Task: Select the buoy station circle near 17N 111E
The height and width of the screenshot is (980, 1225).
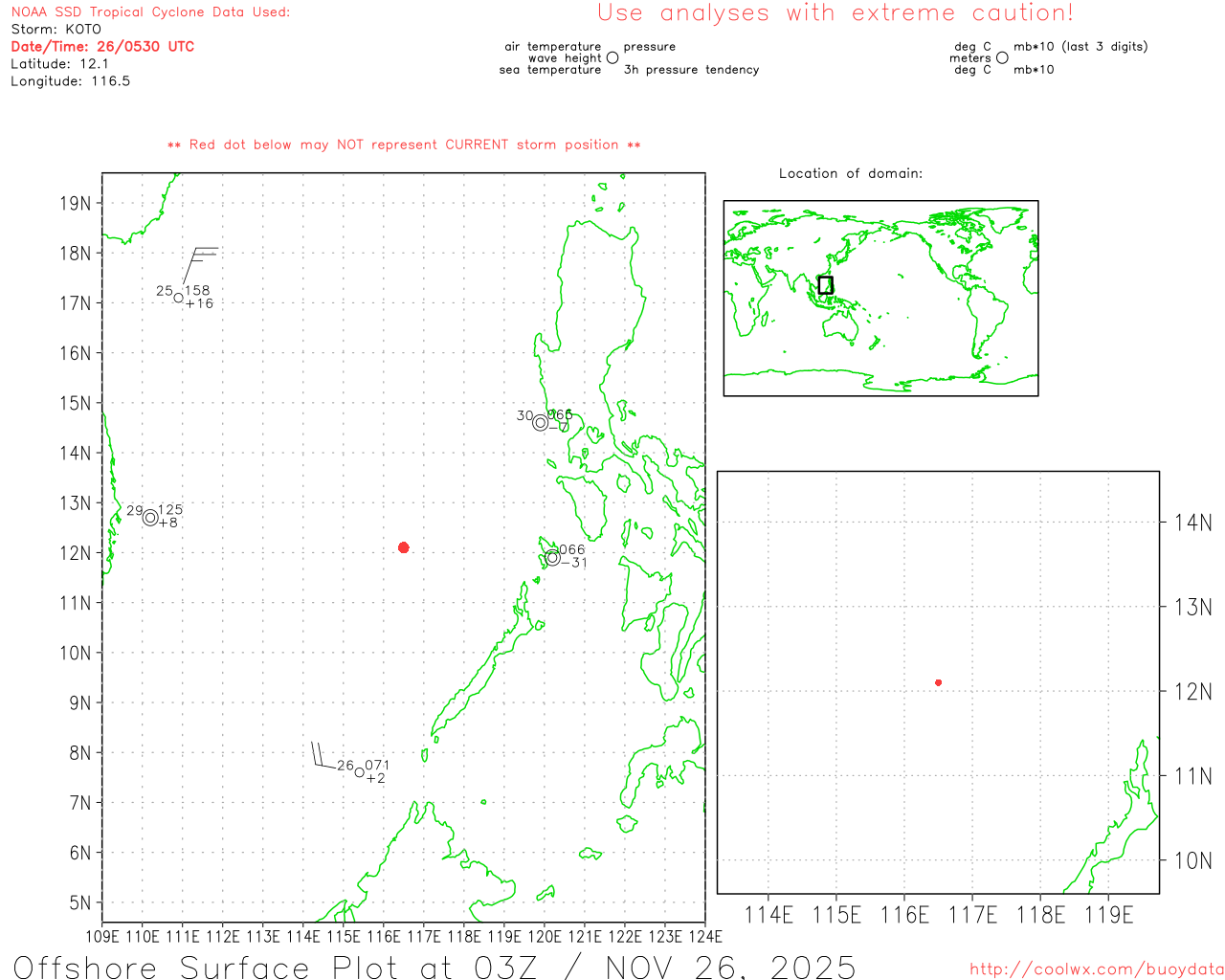Action: 178,298
